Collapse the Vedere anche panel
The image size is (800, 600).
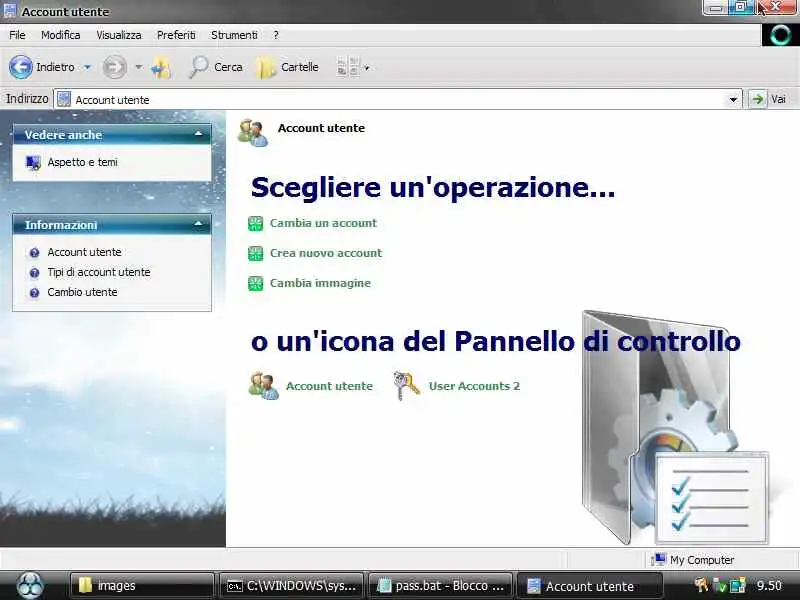198,135
